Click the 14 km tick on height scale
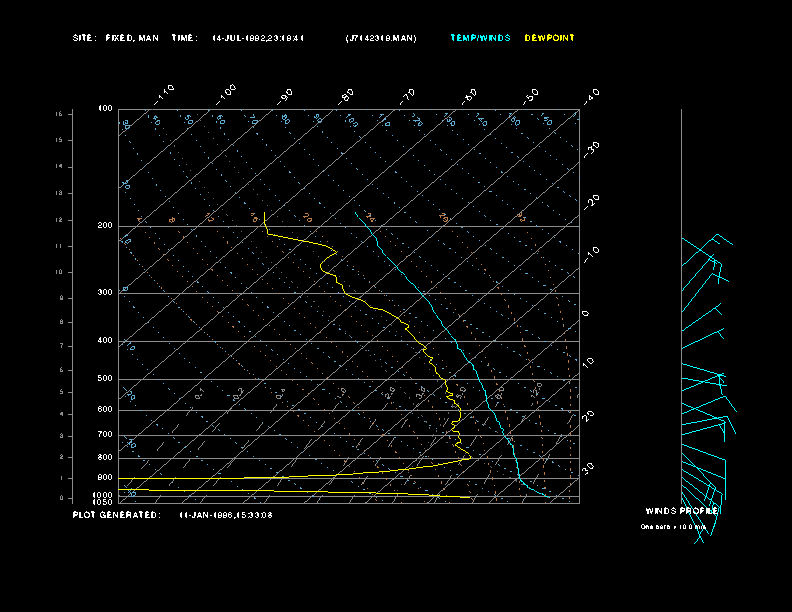 (x=59, y=166)
